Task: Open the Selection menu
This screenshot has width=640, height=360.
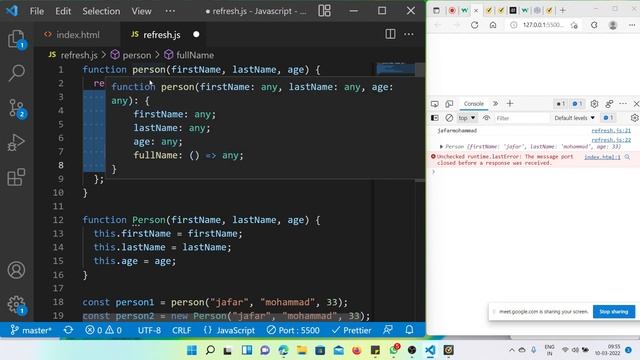Action: point(101,11)
